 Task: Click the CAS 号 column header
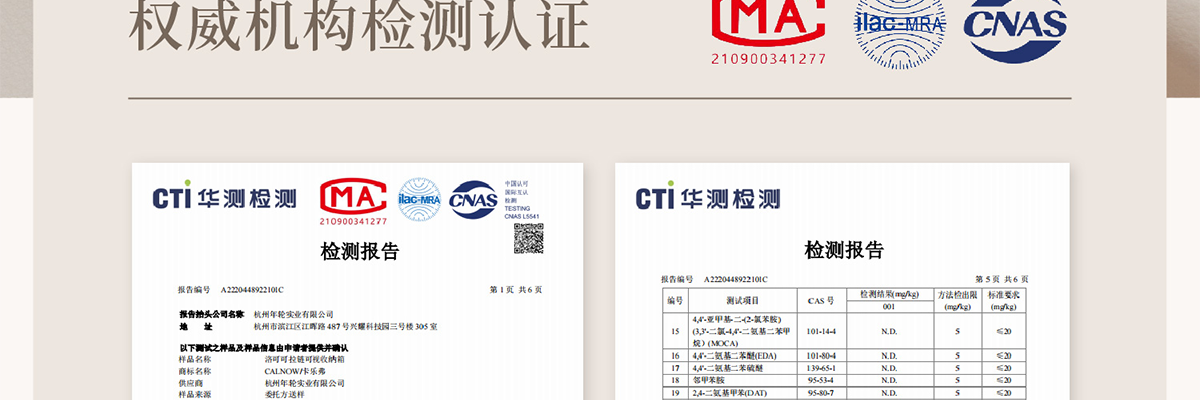coord(821,300)
